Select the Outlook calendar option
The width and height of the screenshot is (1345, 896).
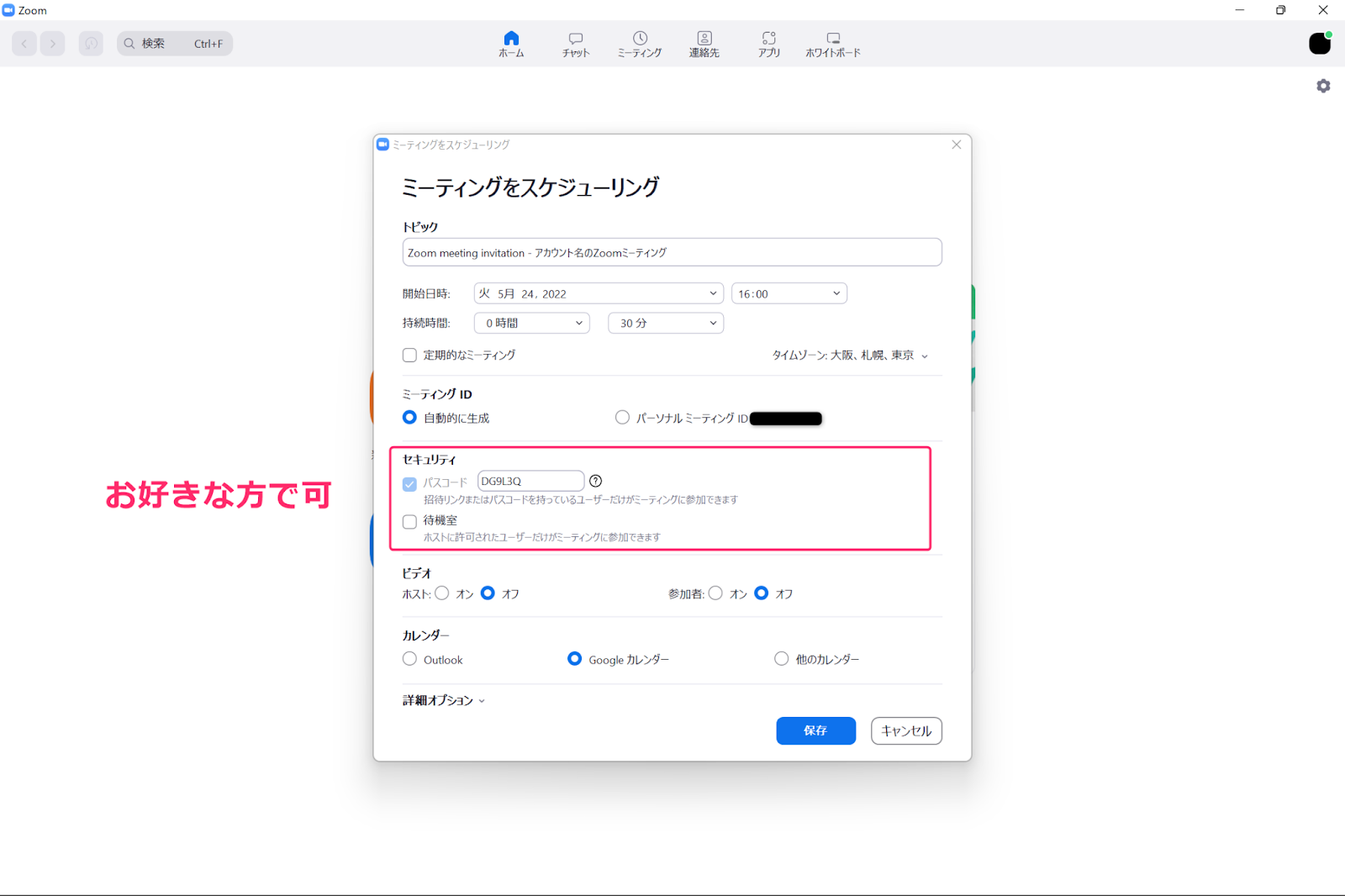pyautogui.click(x=409, y=658)
